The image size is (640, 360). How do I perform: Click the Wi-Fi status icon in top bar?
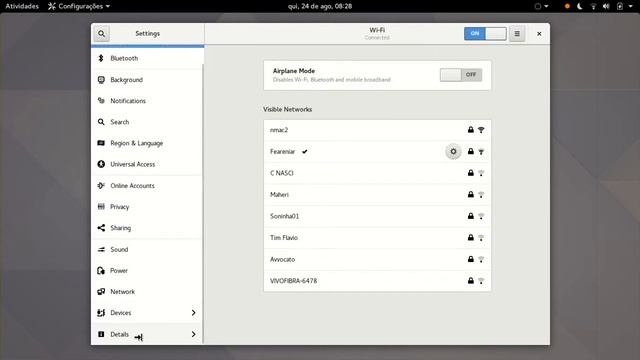593,6
